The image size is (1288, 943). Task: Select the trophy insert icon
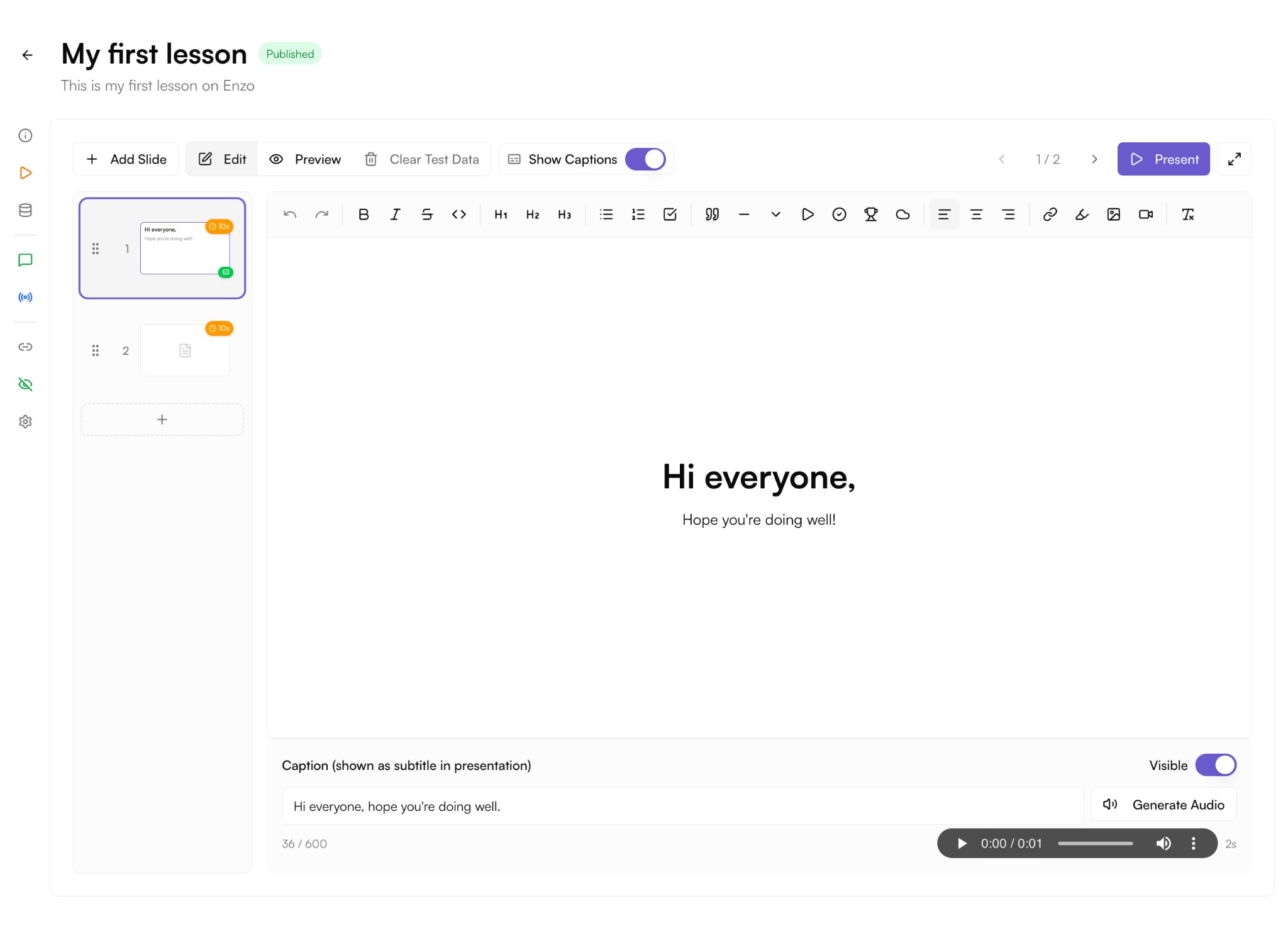tap(871, 215)
